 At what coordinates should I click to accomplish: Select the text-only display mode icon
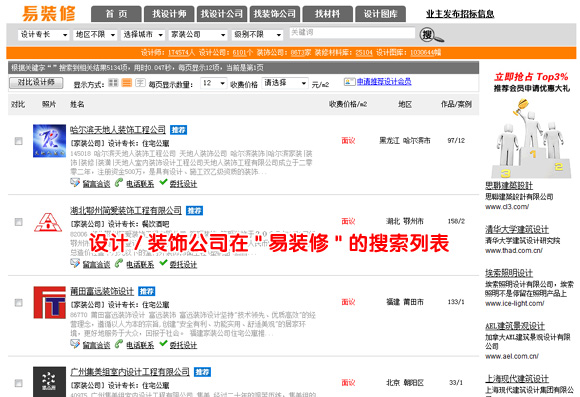pos(140,83)
